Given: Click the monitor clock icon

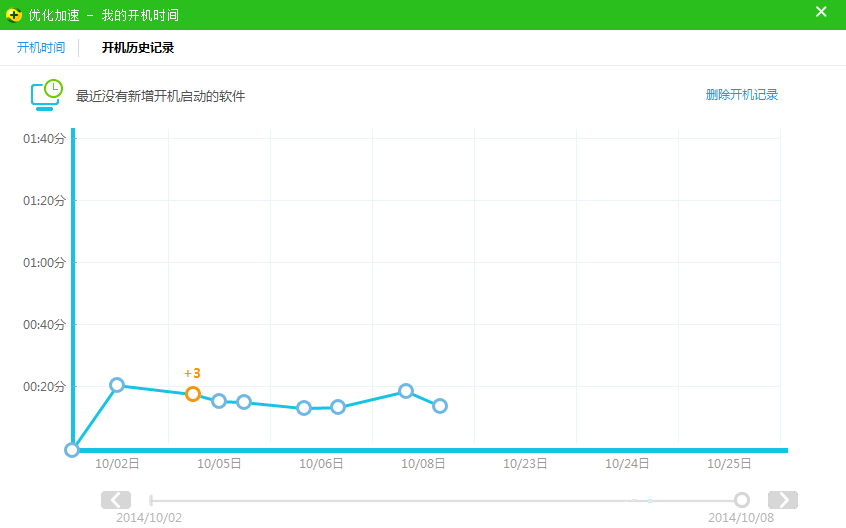Looking at the screenshot, I should 47,94.
